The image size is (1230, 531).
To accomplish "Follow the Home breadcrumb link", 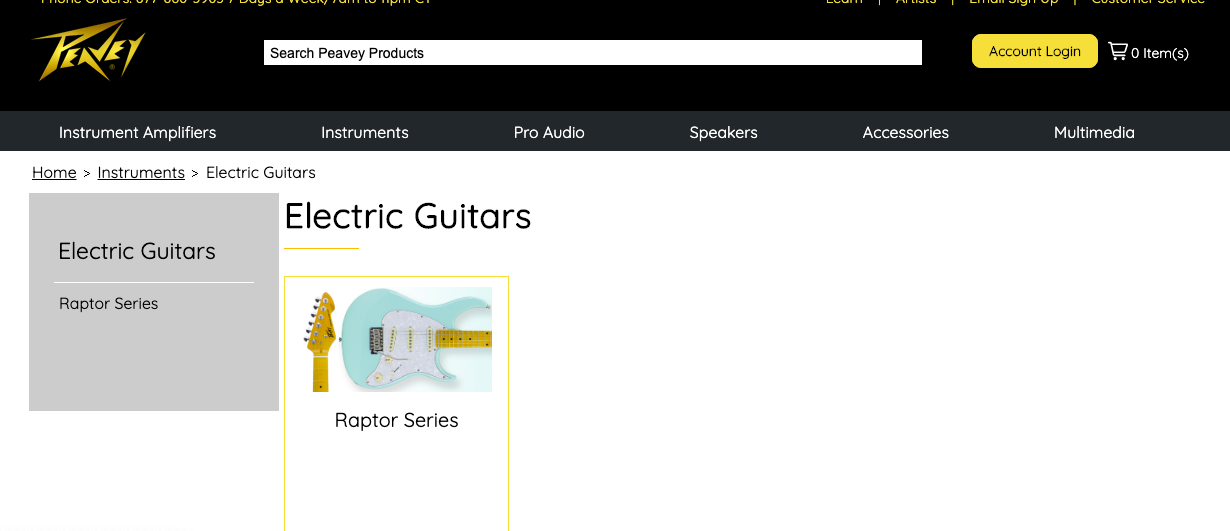I will point(54,173).
